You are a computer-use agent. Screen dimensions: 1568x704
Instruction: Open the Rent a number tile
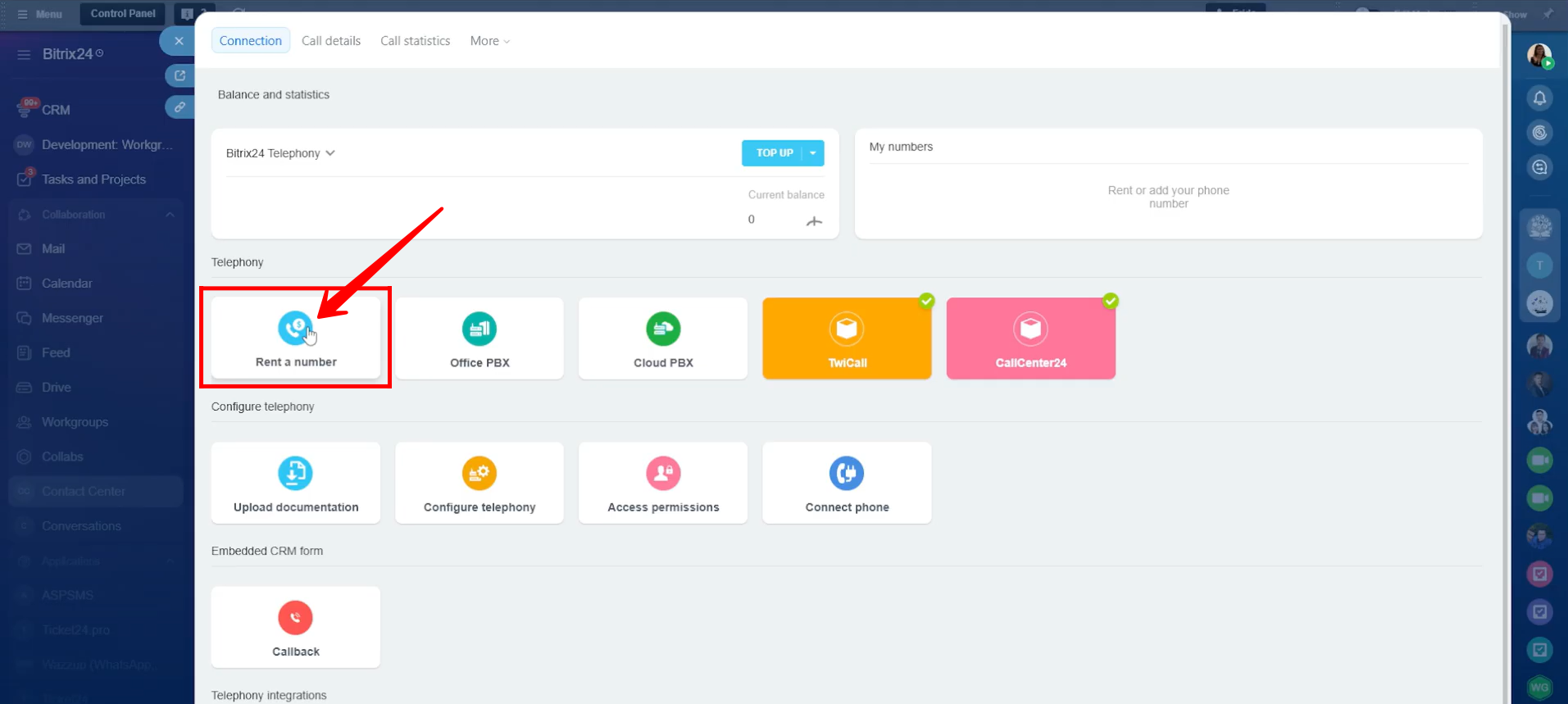coord(296,338)
